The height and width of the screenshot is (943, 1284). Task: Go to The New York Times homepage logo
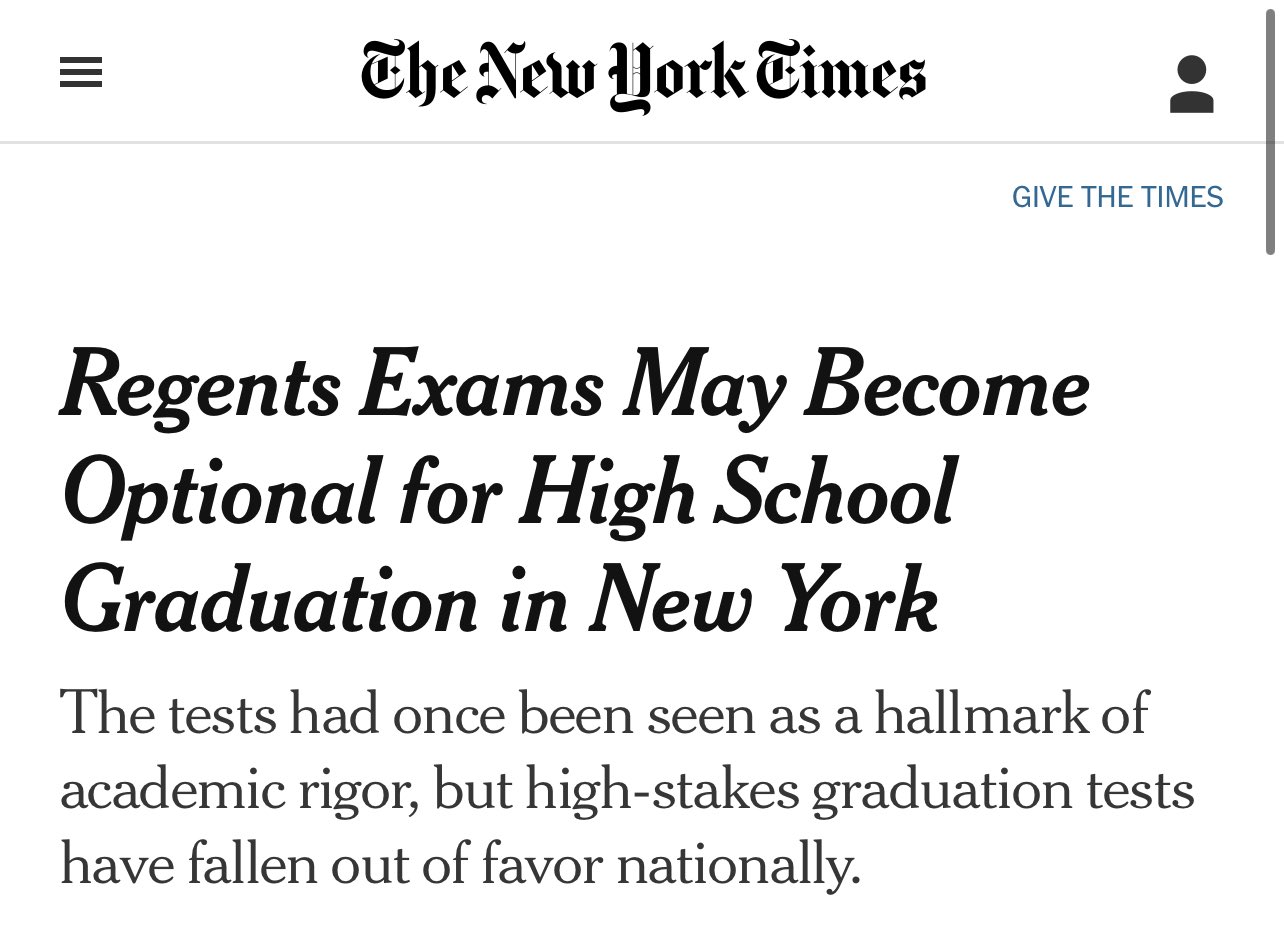643,74
